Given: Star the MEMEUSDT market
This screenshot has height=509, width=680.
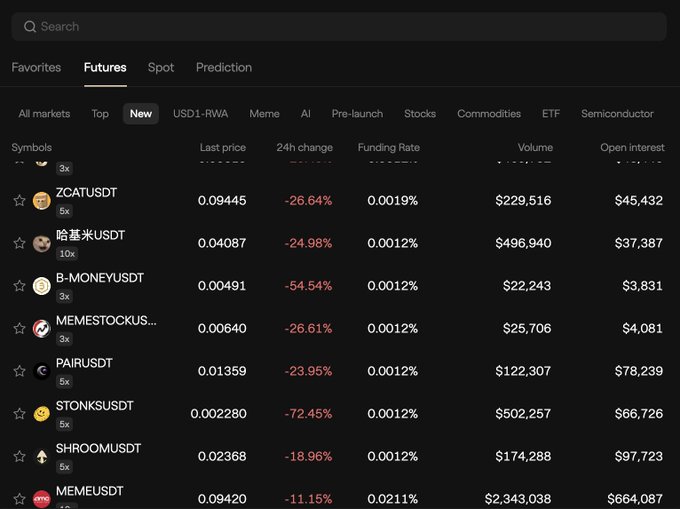Looking at the screenshot, I should pos(19,499).
